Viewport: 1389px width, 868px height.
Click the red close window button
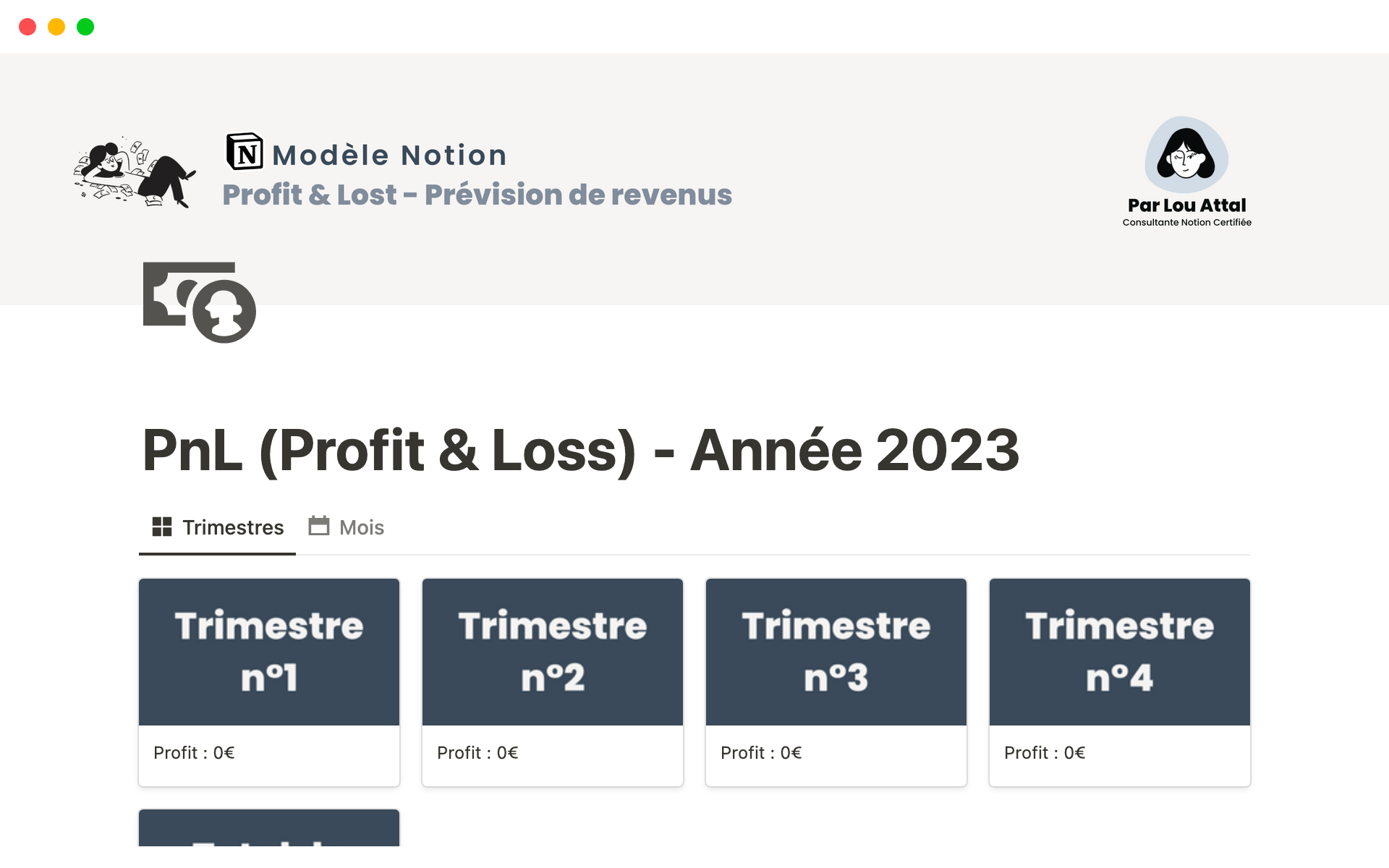click(x=27, y=27)
